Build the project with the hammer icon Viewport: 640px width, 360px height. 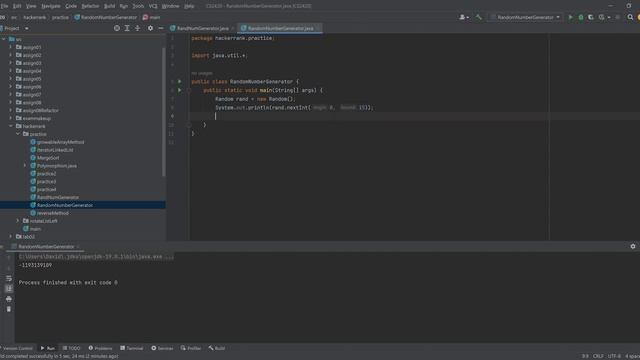(x=479, y=18)
